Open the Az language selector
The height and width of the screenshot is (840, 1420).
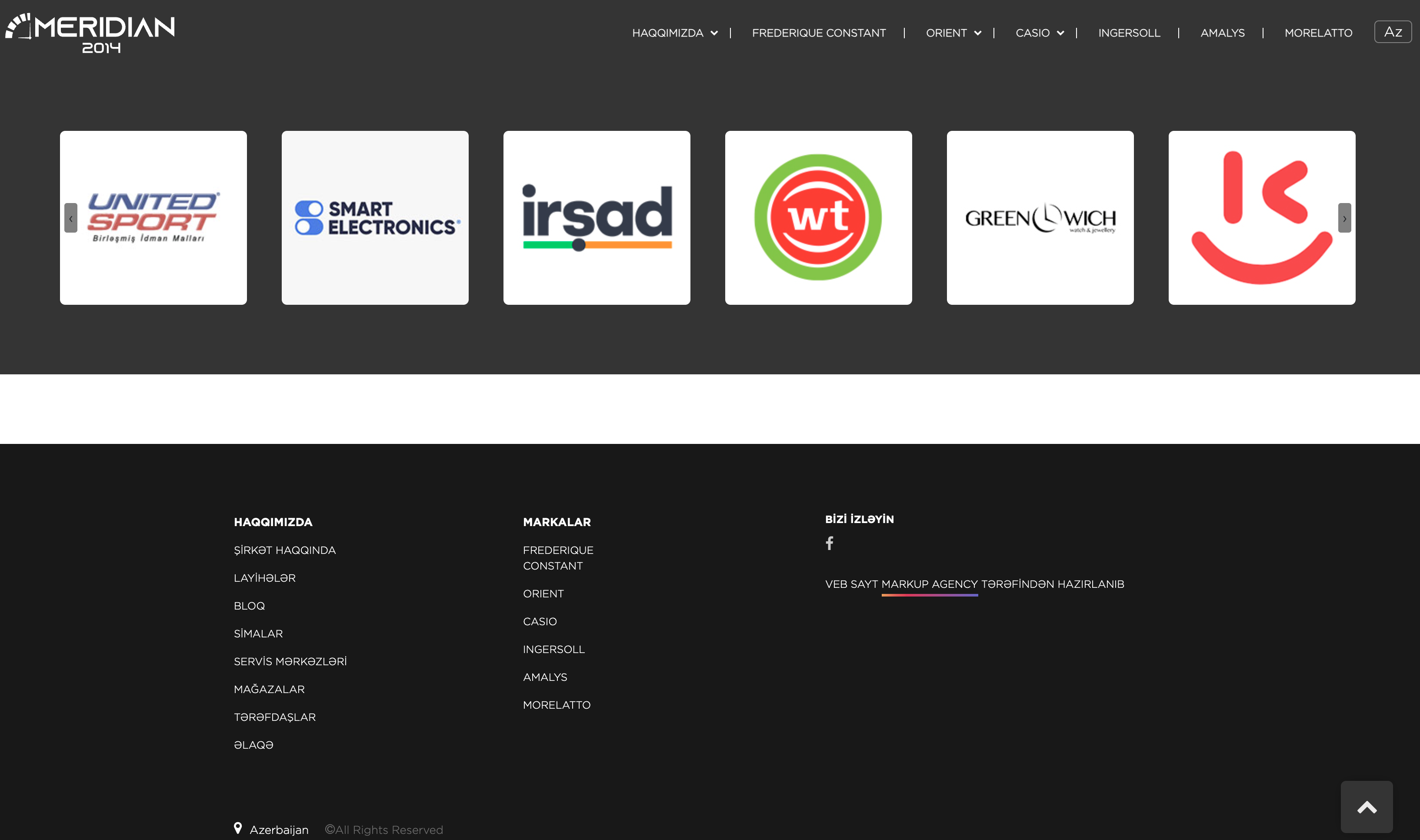[x=1392, y=32]
